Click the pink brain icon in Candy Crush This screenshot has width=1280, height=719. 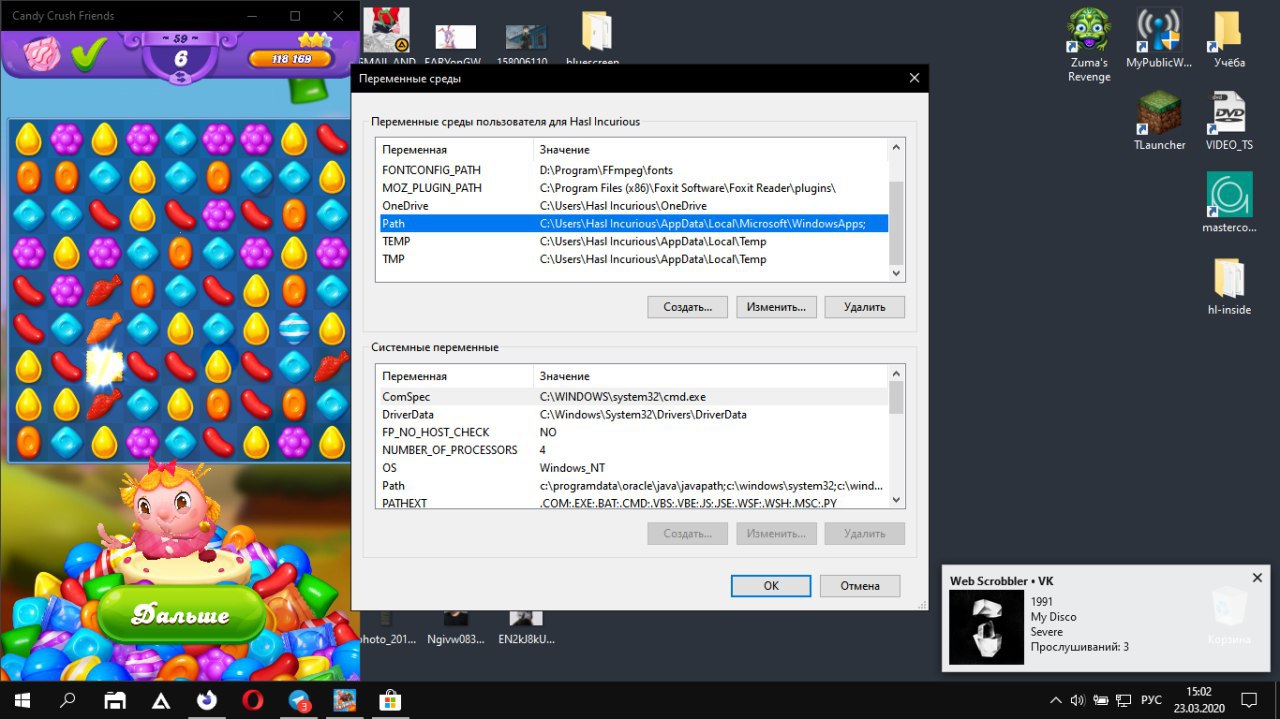pyautogui.click(x=42, y=53)
